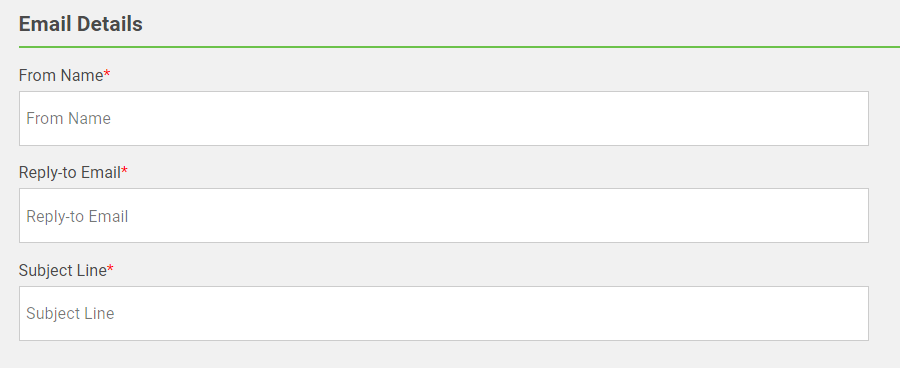
Task: Click the green divider under Email Details
Action: pos(459,47)
